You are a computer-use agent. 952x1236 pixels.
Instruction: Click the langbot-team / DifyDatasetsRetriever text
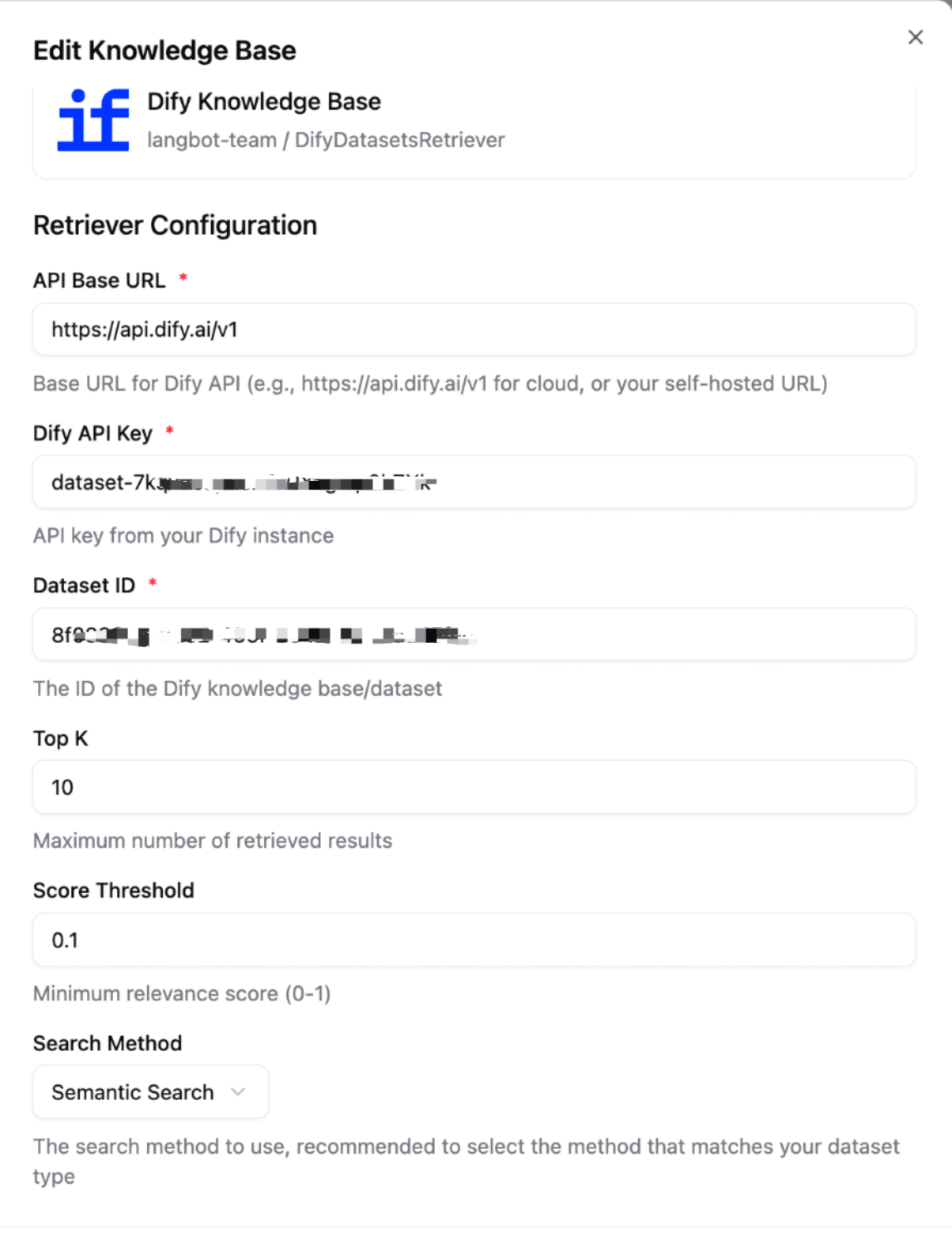[326, 140]
